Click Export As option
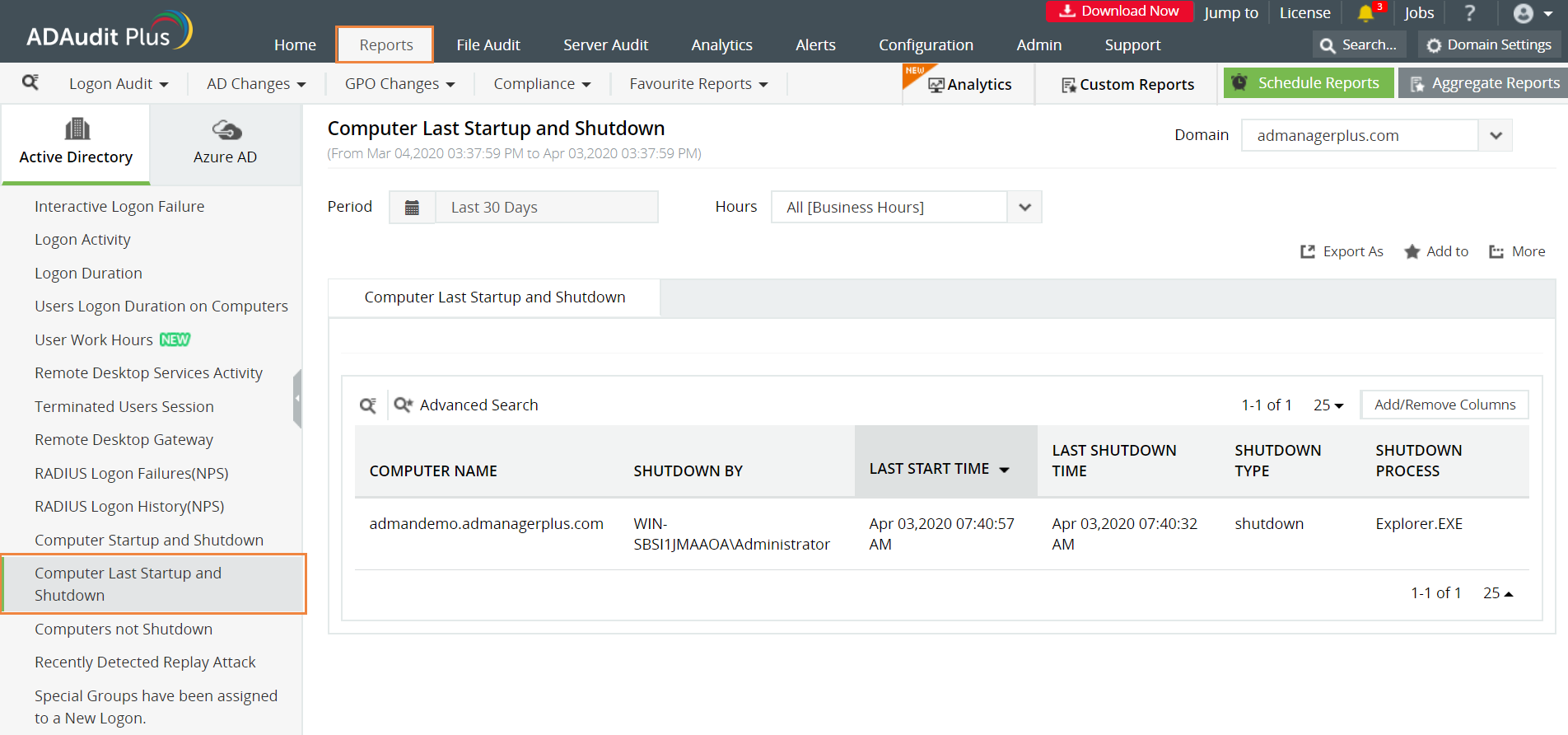This screenshot has width=1568, height=735. (1342, 252)
